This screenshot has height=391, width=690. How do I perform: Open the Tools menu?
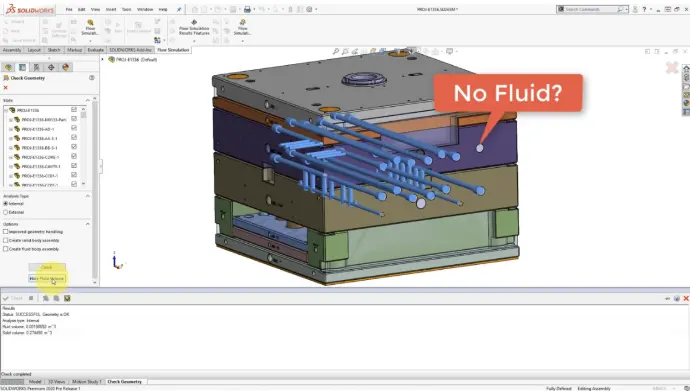point(126,9)
